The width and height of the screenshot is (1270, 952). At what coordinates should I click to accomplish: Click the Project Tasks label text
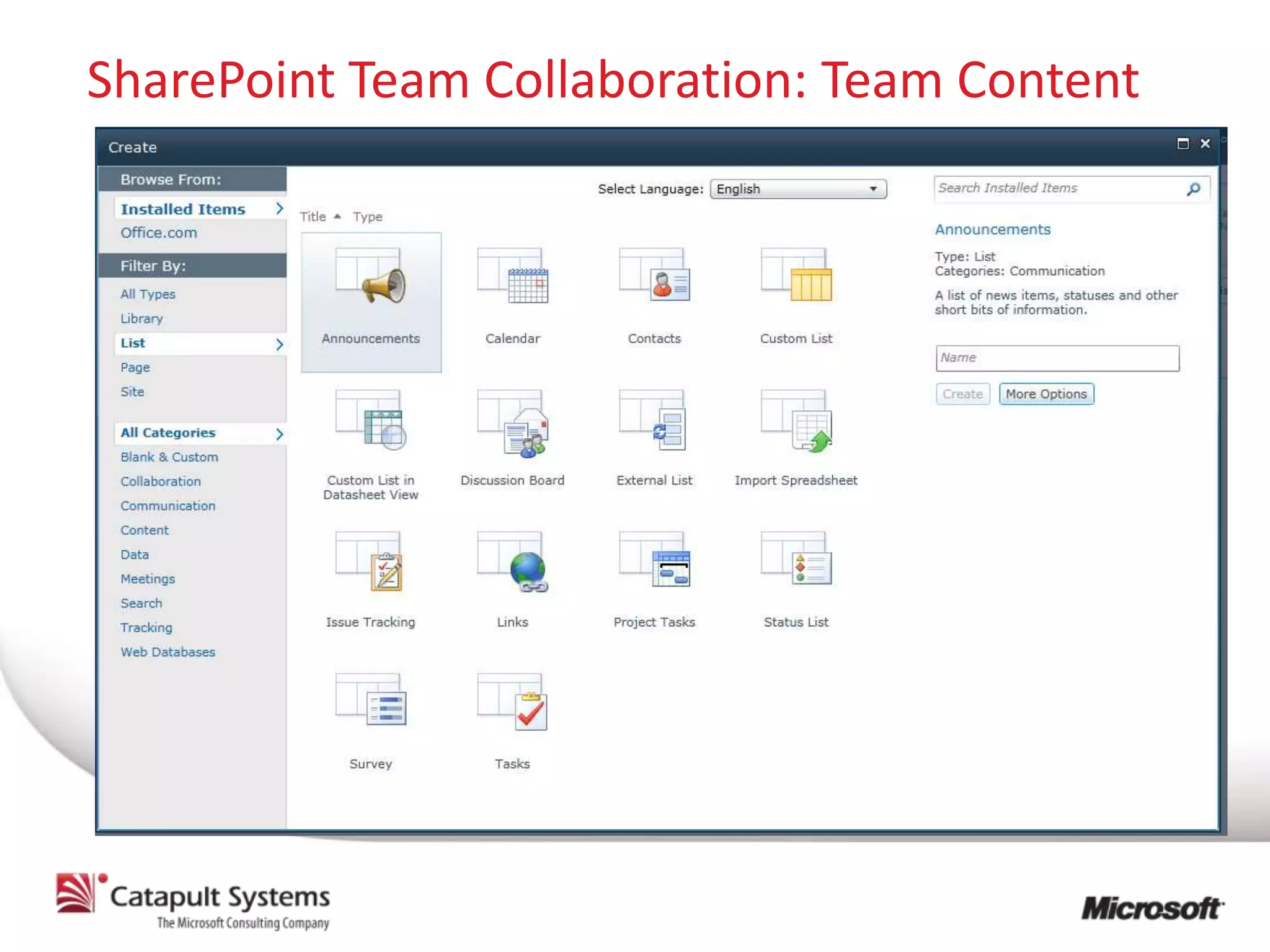(x=654, y=622)
